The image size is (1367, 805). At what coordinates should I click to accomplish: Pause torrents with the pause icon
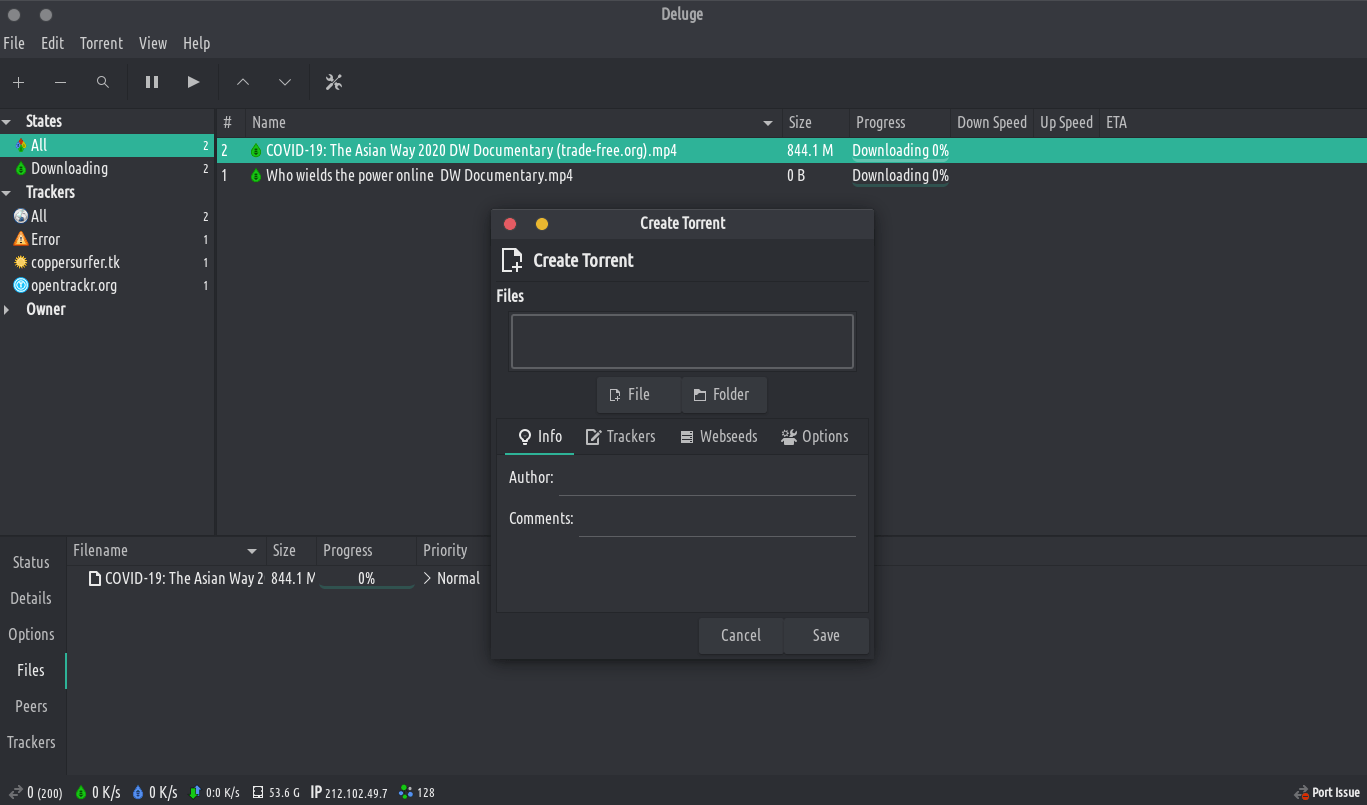pyautogui.click(x=152, y=82)
